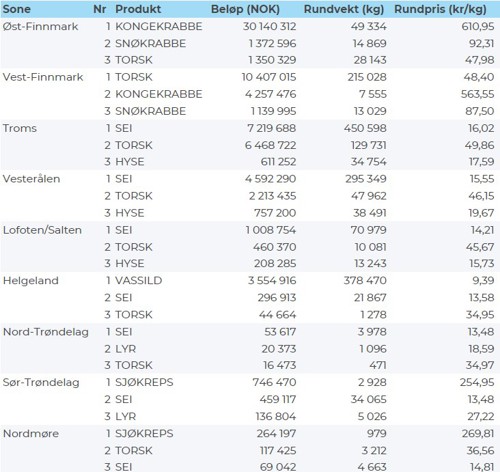Click the 254,95 SJØKREPS price value

tap(477, 382)
